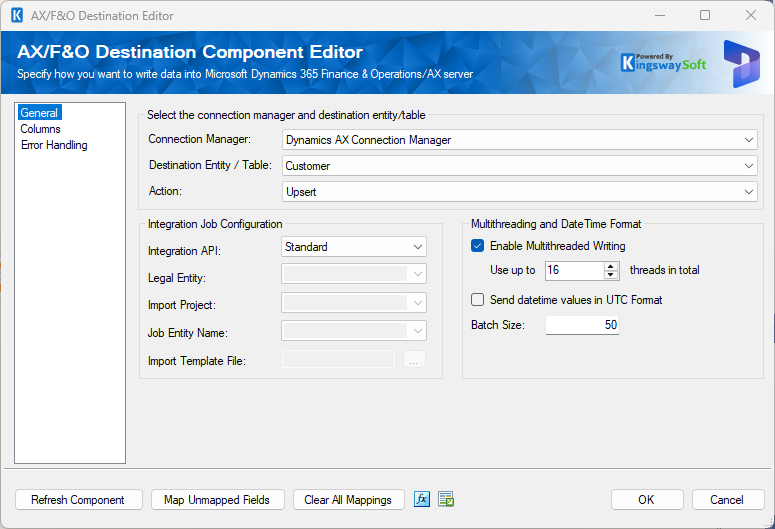775x529 pixels.
Task: Click the Multithreading and DateTime Format label
Action: (556, 224)
